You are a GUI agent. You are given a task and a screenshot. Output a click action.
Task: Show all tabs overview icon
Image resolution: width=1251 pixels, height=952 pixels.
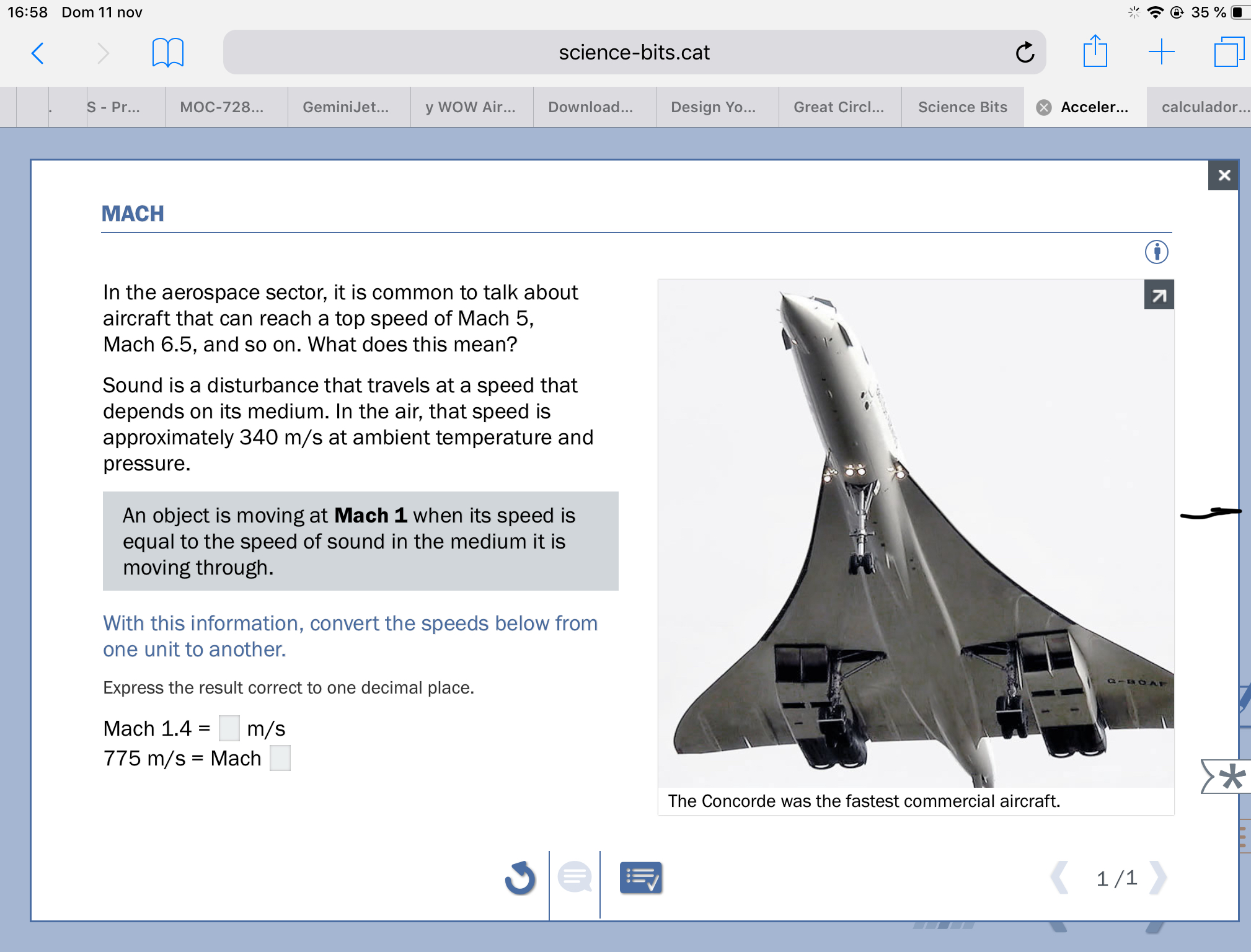pyautogui.click(x=1228, y=52)
